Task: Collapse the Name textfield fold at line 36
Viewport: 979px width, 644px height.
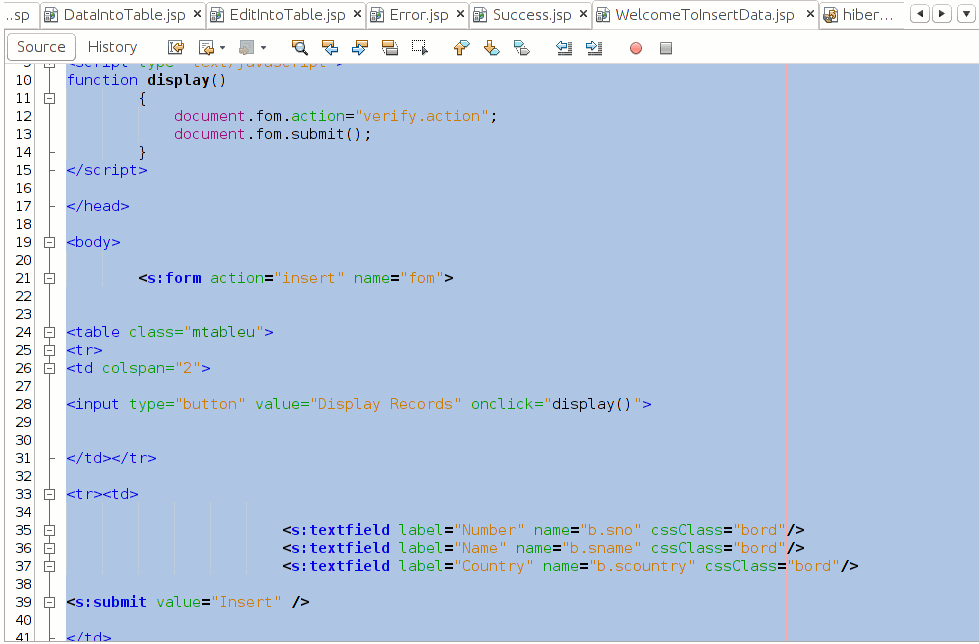Action: pos(49,548)
